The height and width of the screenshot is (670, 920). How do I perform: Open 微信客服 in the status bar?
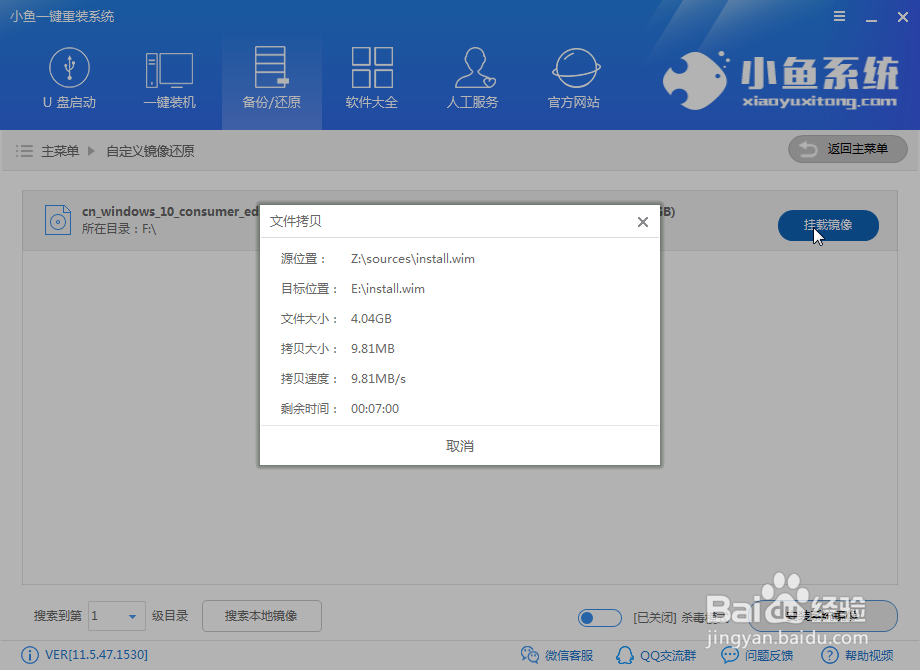[x=557, y=655]
